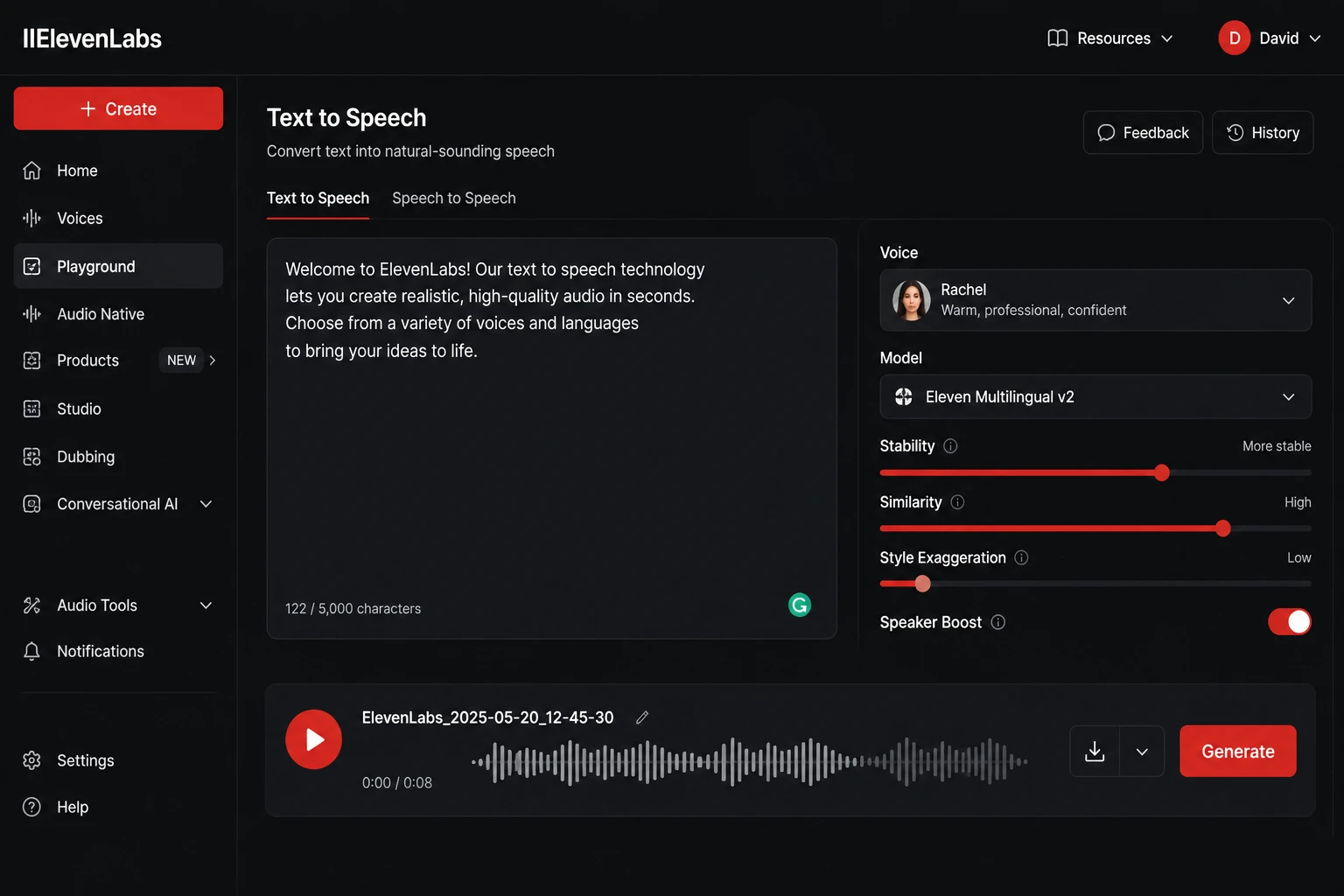Click the Audio Tools icon

(32, 605)
